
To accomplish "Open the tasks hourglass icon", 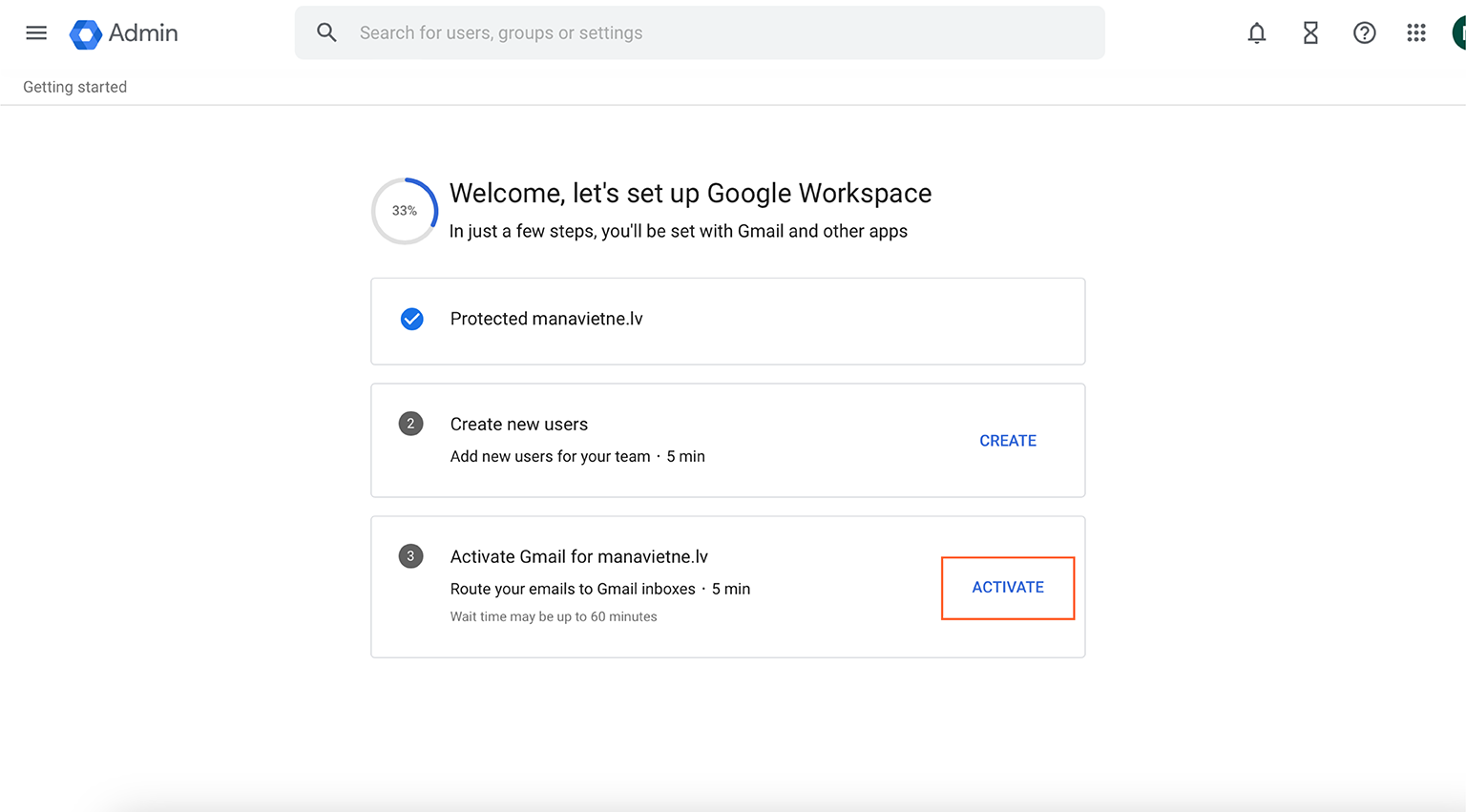I will [x=1310, y=33].
